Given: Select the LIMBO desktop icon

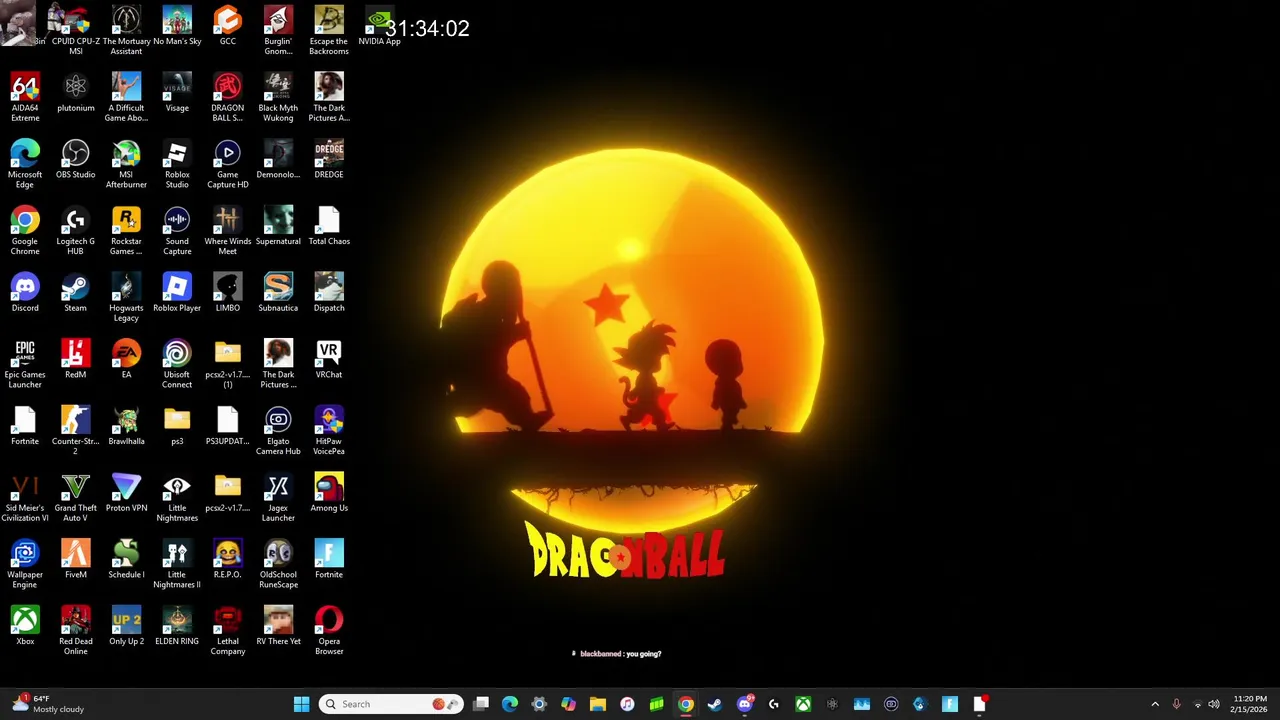Looking at the screenshot, I should [228, 293].
